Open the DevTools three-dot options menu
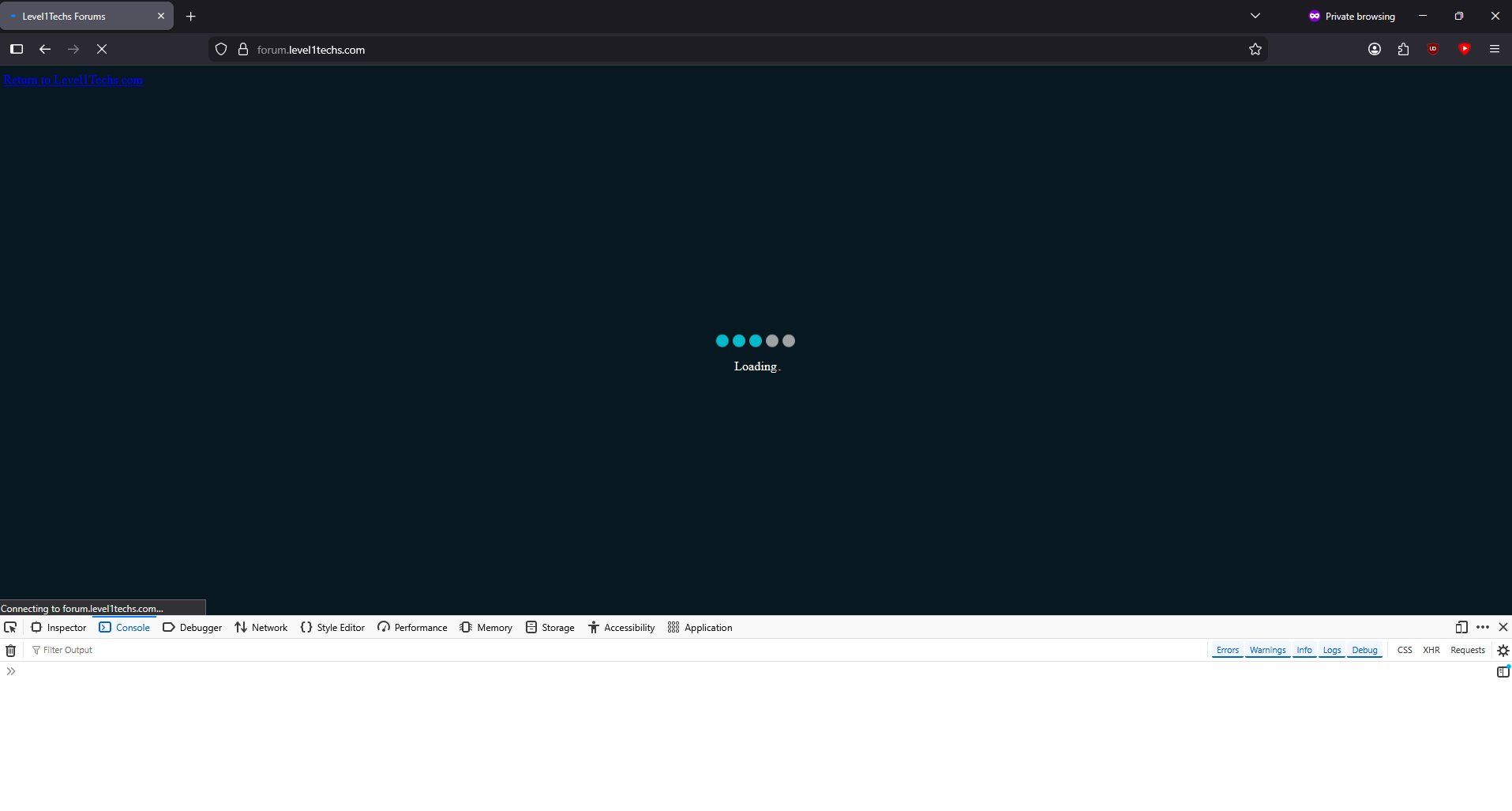 (1483, 628)
